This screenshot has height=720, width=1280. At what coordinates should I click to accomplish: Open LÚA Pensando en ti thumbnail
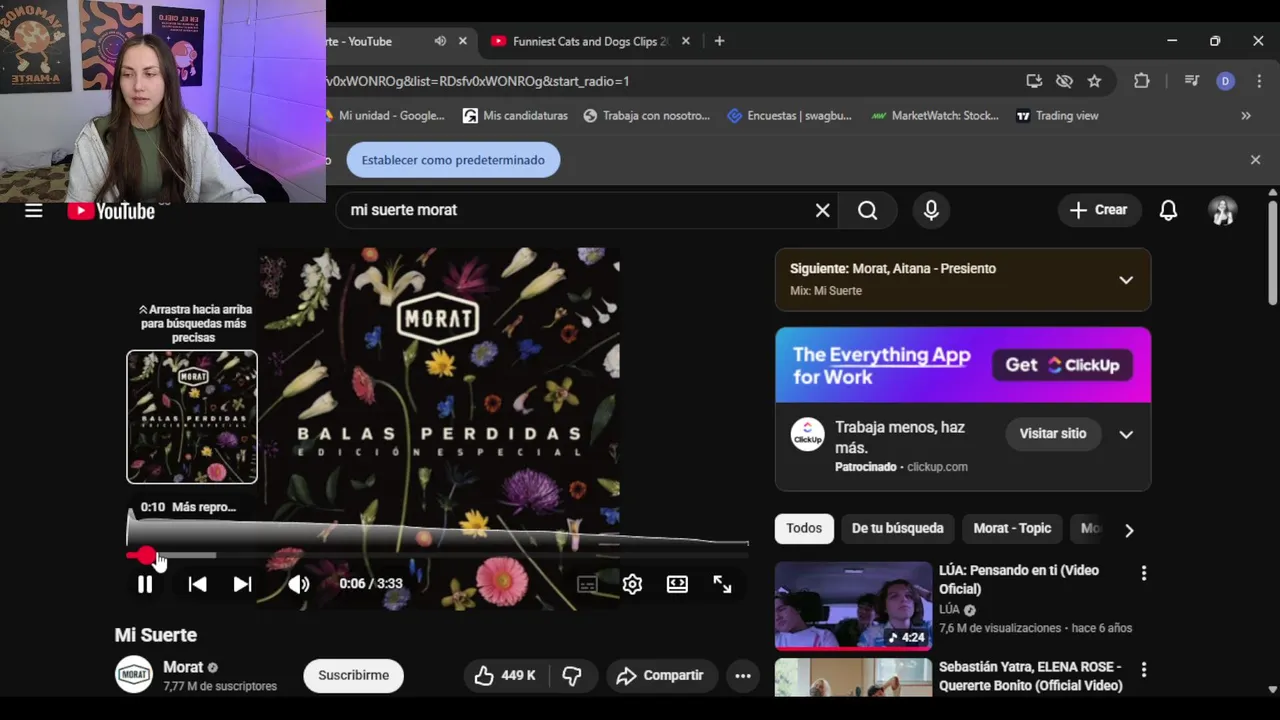pyautogui.click(x=853, y=605)
